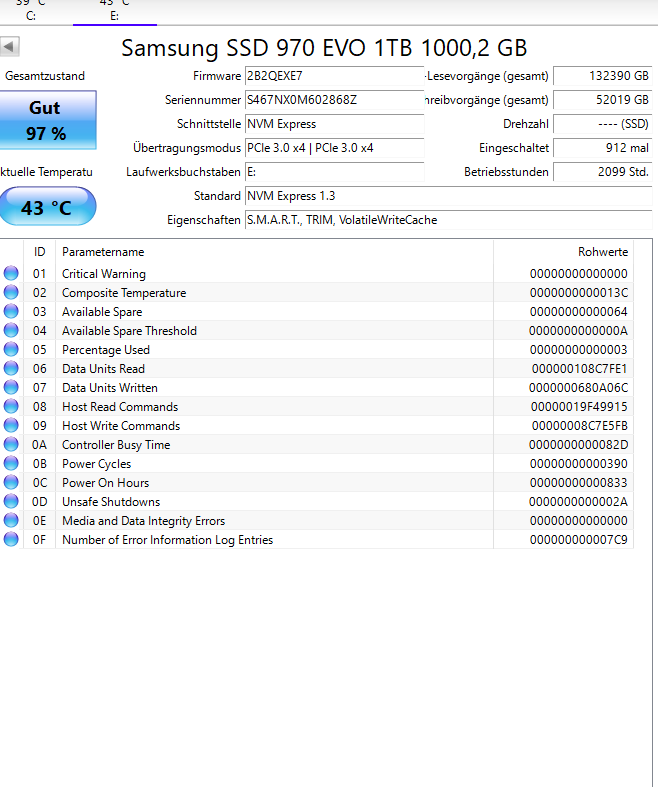Click the Schnittstelle field NVM Express
Image resolution: width=658 pixels, height=787 pixels.
coord(334,124)
